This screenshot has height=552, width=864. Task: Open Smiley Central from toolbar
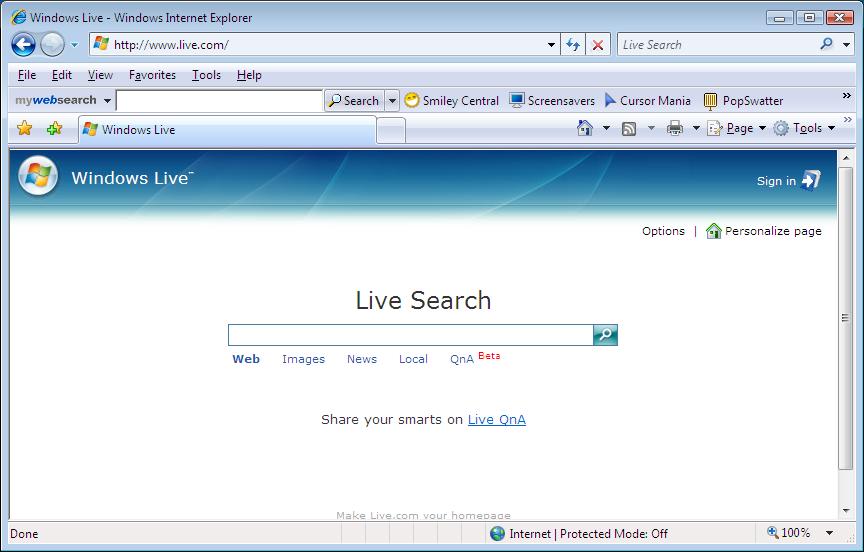tap(451, 101)
